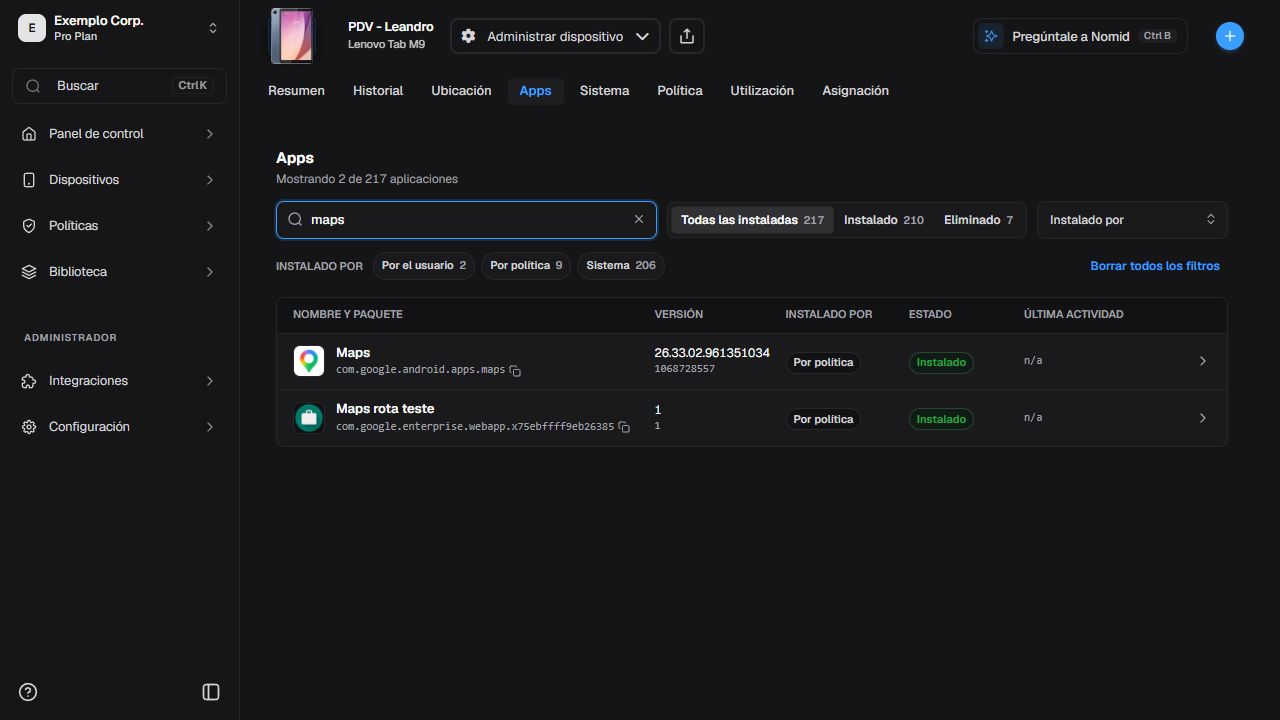This screenshot has height=720, width=1280.
Task: Click the share/export icon button
Action: click(686, 36)
